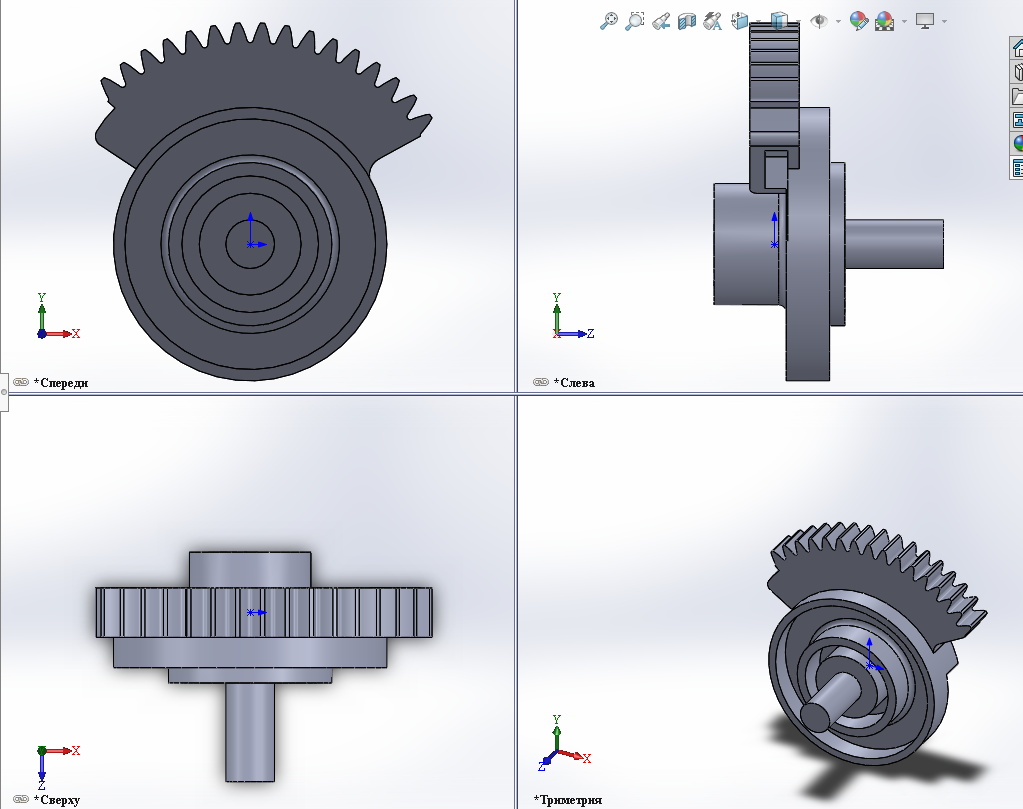Image resolution: width=1023 pixels, height=809 pixels.
Task: Open the Design Library task pane tab
Action: point(1017,72)
